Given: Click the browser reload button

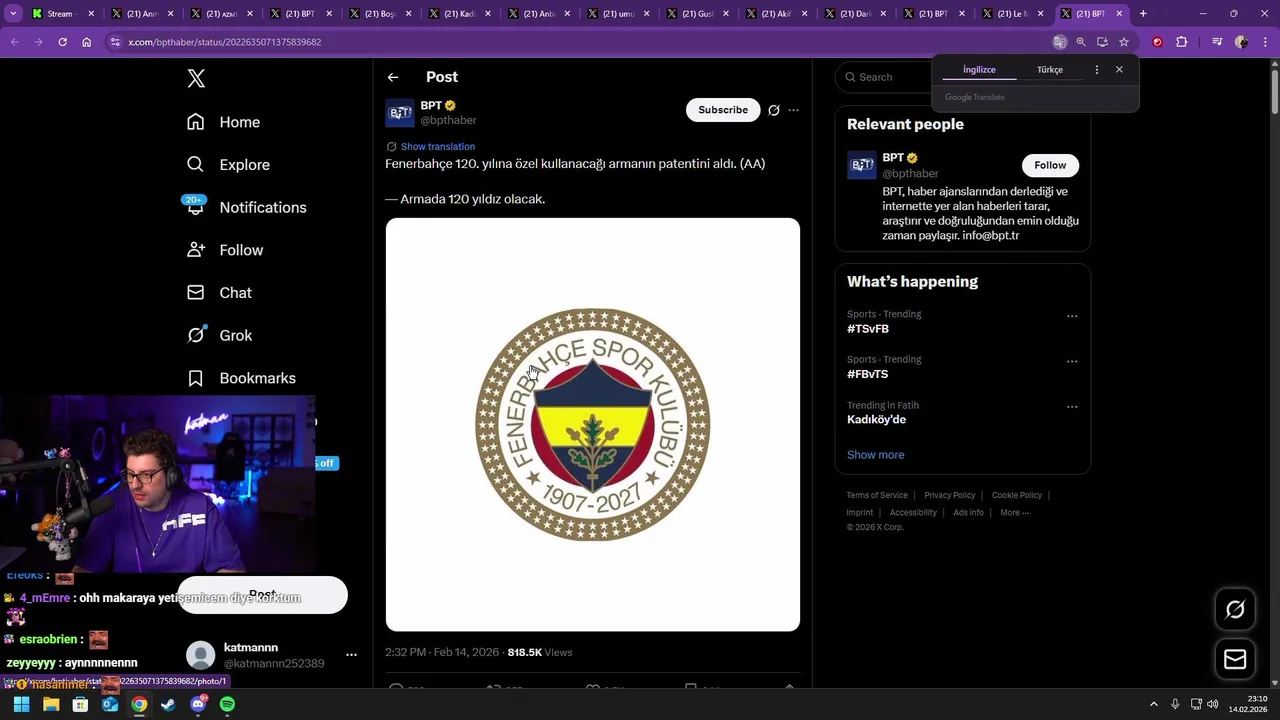Looking at the screenshot, I should pyautogui.click(x=62, y=42).
